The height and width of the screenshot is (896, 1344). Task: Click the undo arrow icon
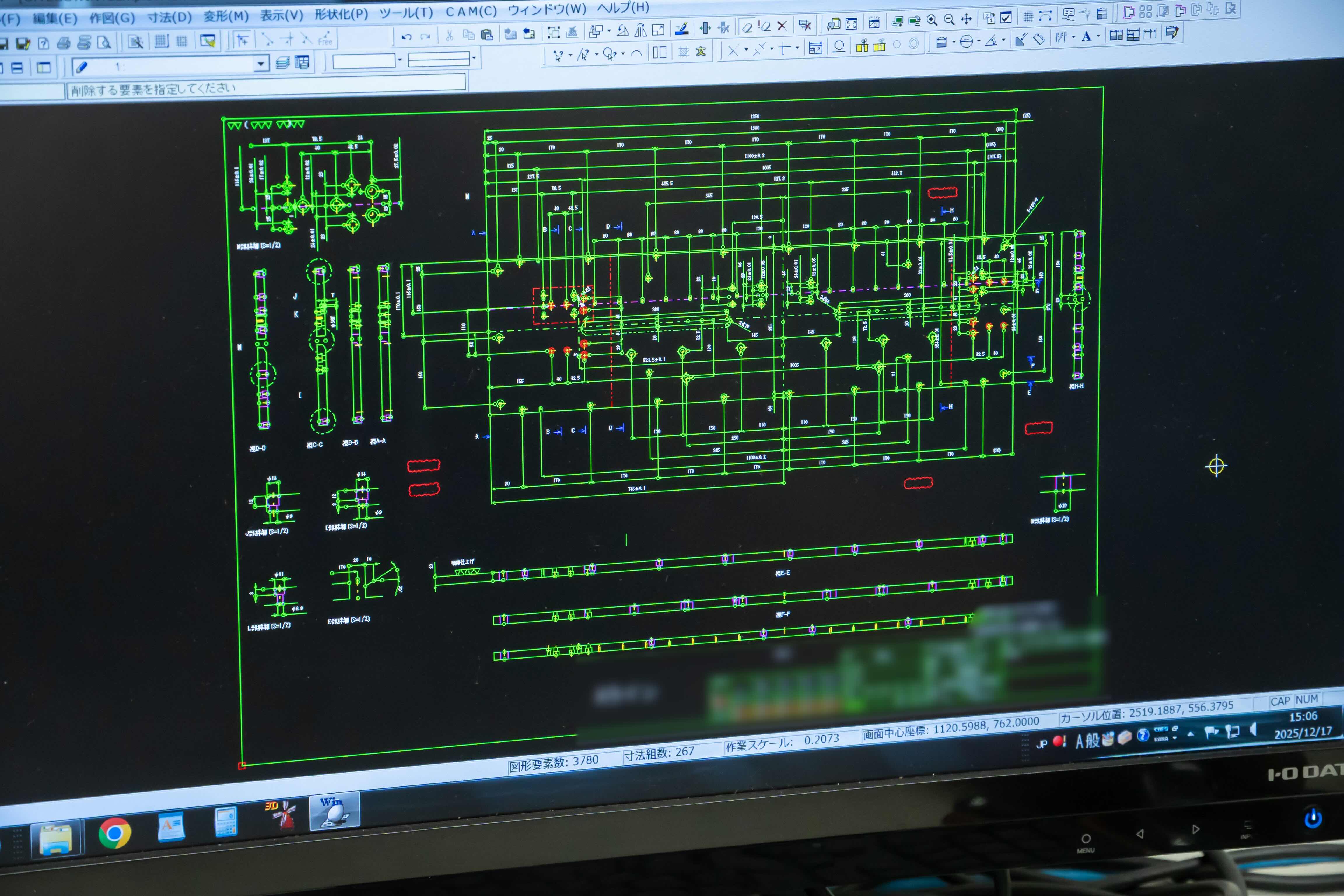coord(406,37)
